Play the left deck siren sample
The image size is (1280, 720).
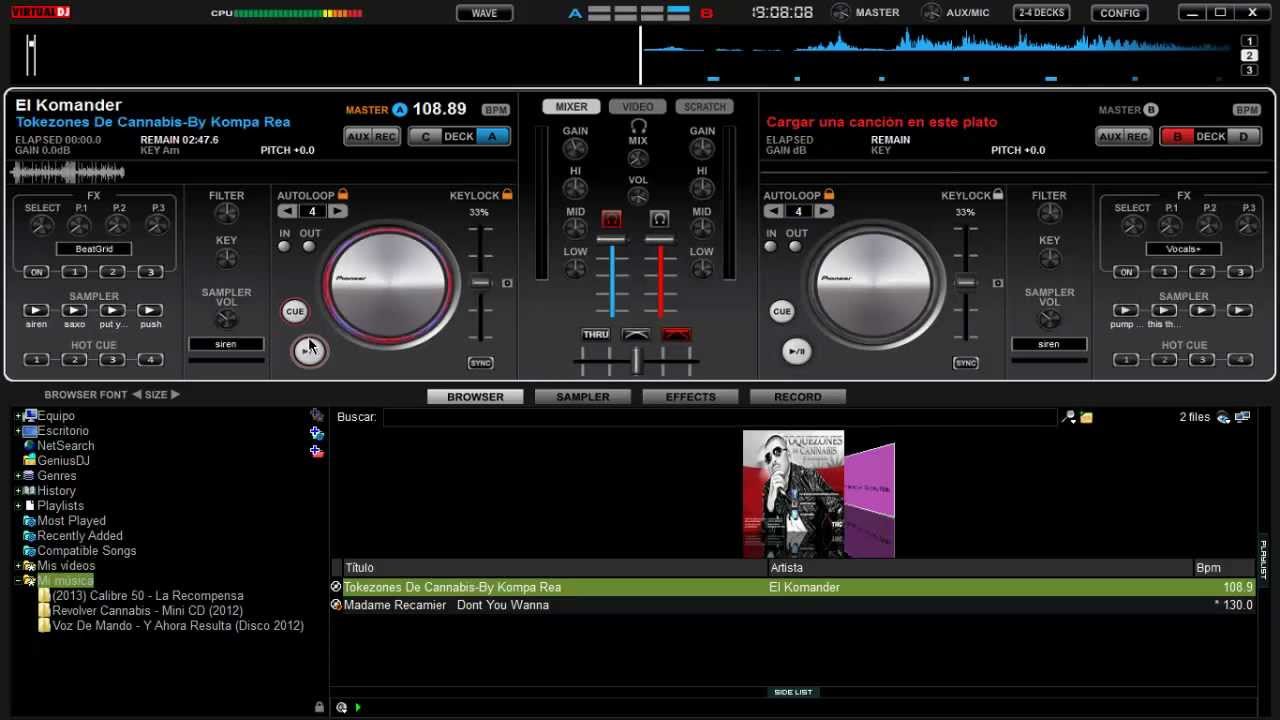(36, 311)
